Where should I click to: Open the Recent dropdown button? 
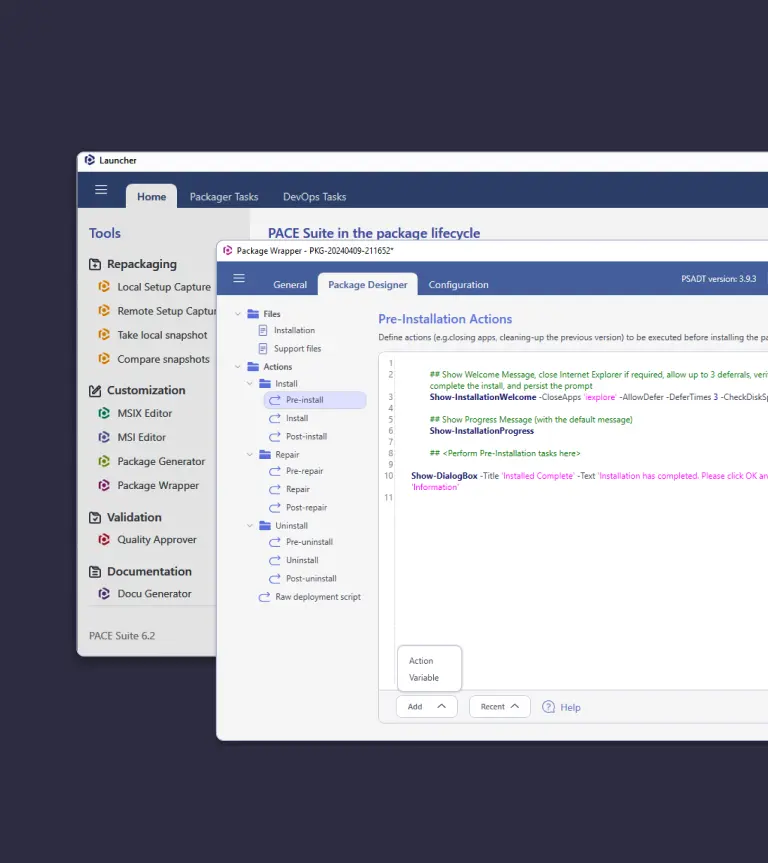(x=499, y=706)
